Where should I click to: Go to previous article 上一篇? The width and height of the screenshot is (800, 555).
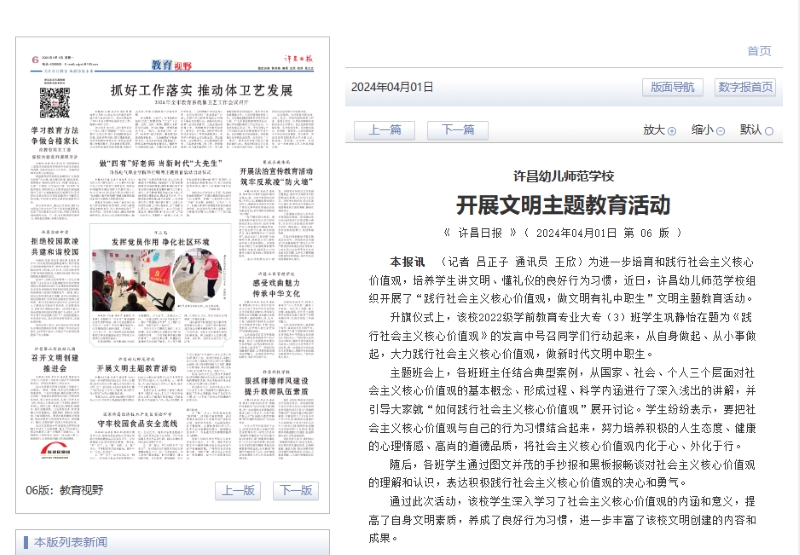click(x=384, y=130)
